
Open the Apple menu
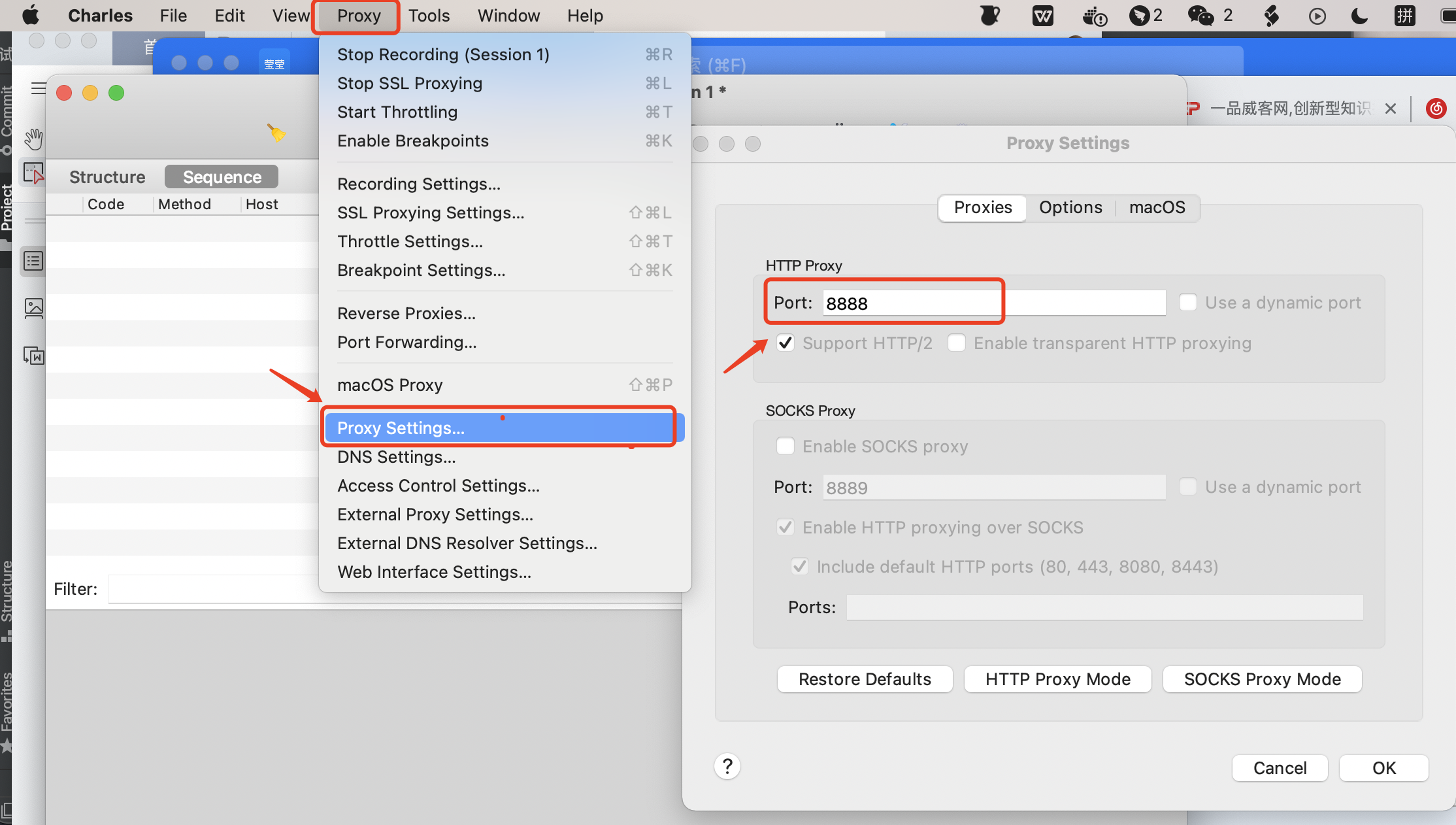click(x=31, y=15)
